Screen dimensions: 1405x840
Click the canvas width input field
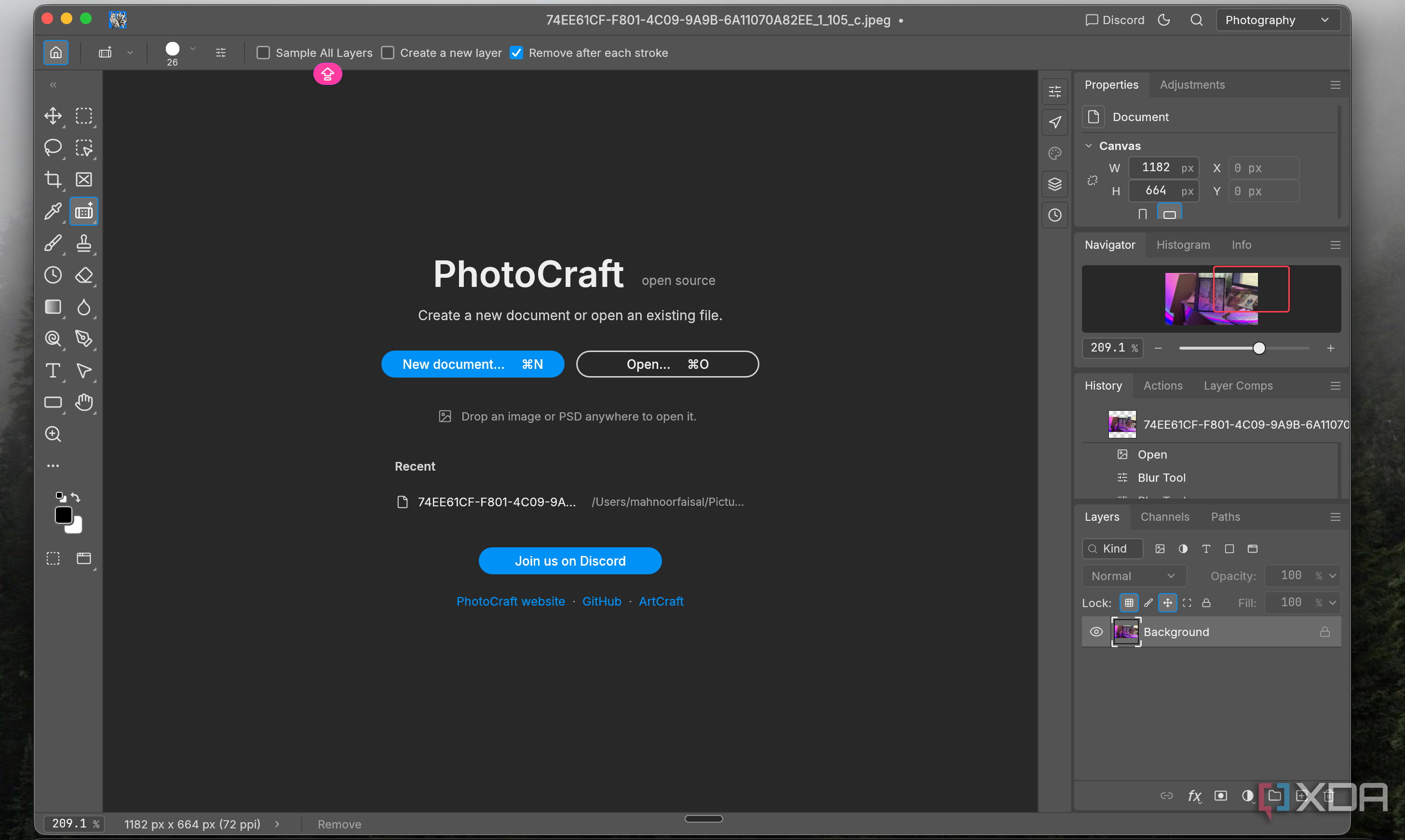(1163, 167)
